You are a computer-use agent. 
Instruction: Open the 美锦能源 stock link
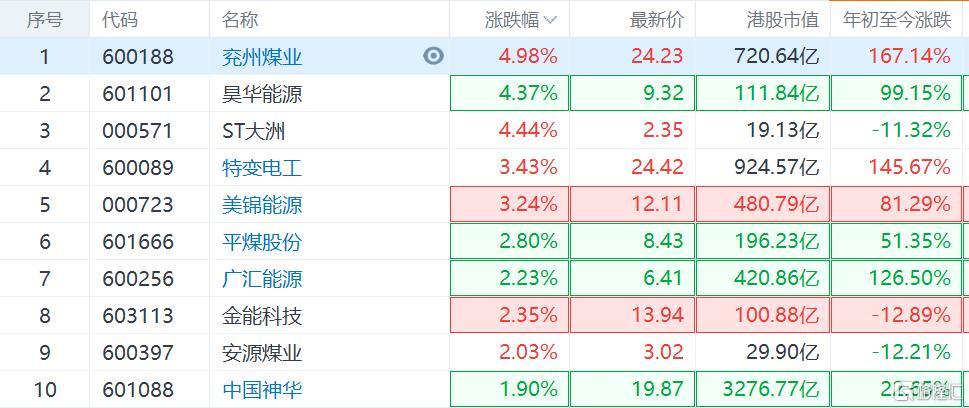coord(262,205)
